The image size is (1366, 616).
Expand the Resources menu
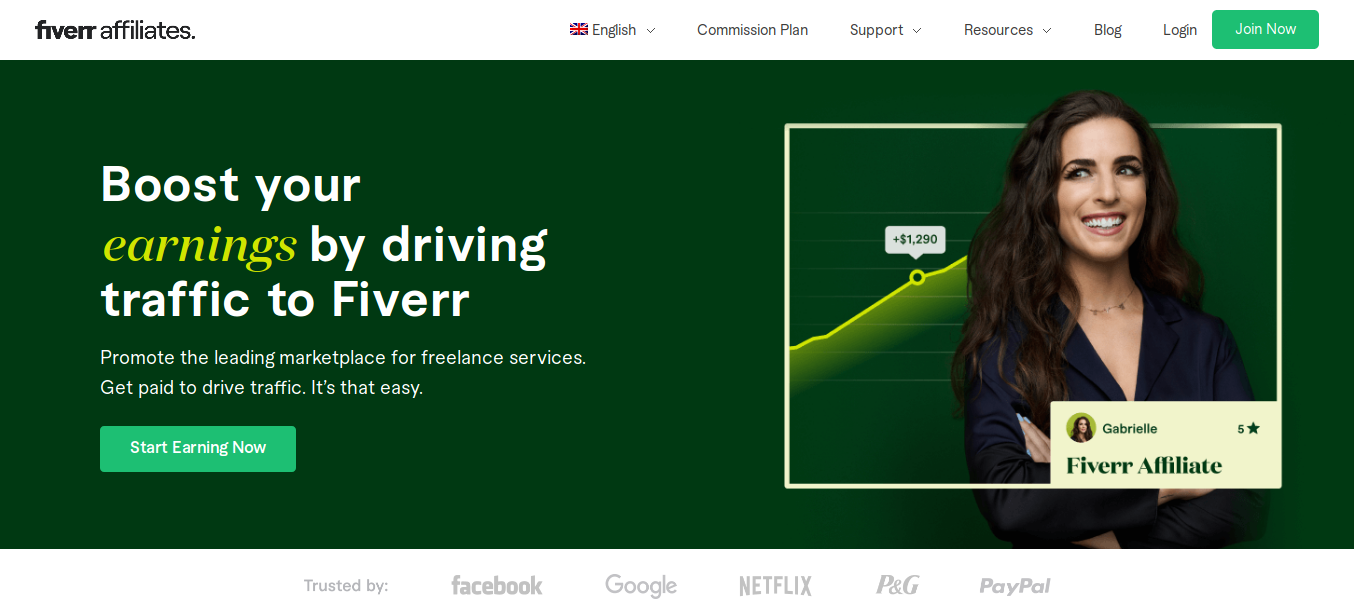coord(1008,30)
